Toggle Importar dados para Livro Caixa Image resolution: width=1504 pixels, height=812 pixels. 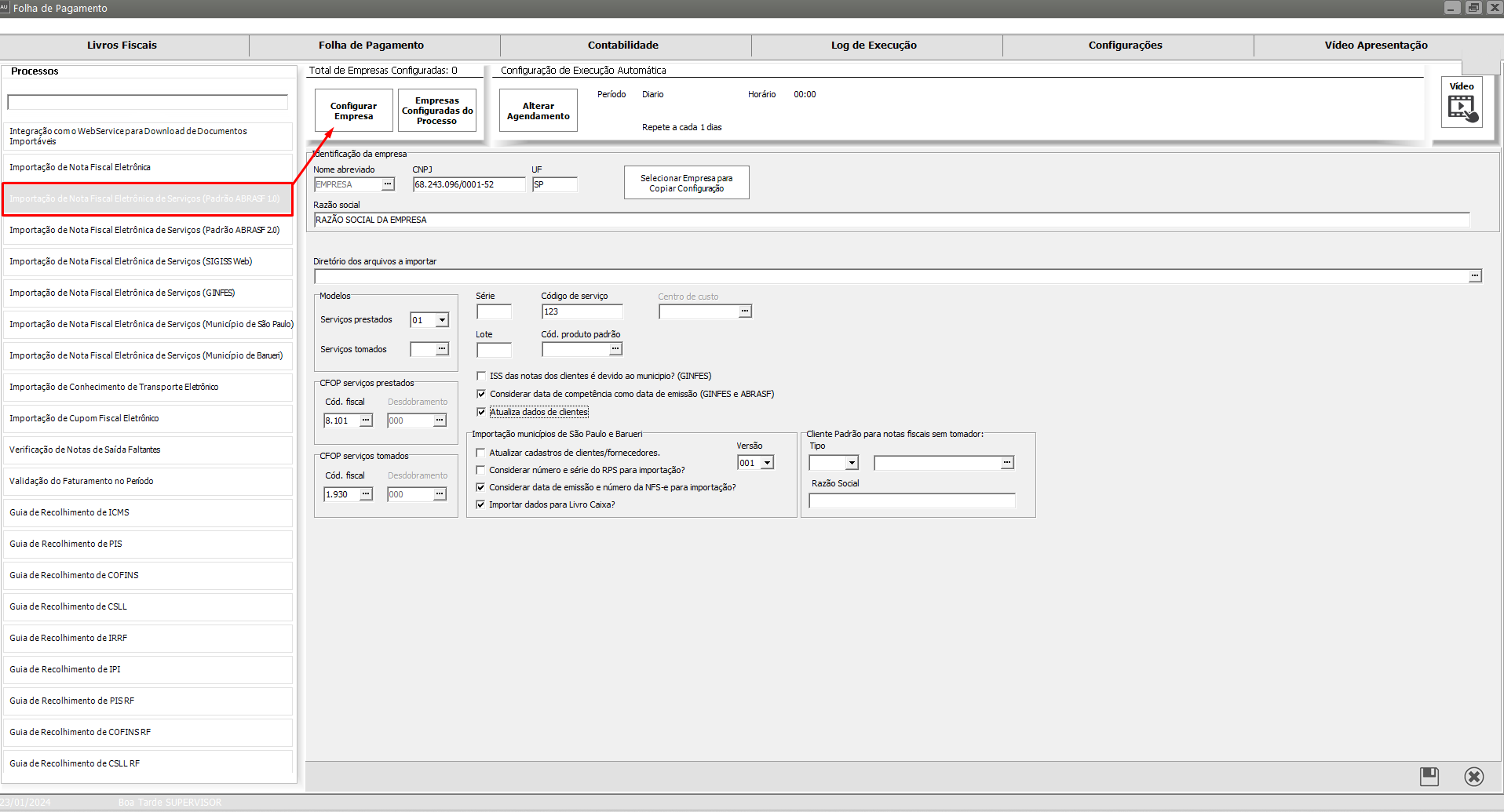click(x=480, y=504)
